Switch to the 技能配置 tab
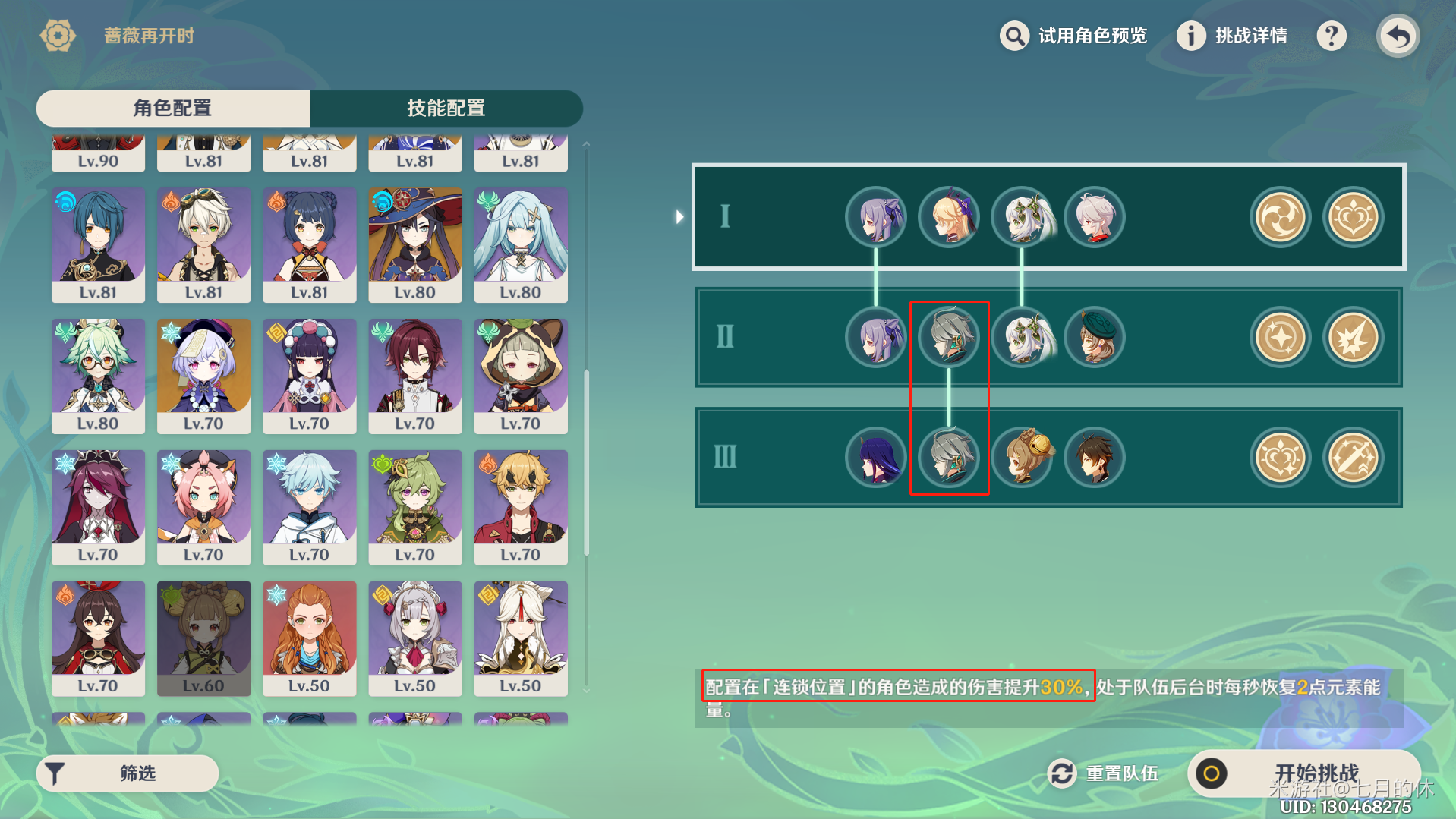1456x819 pixels. (x=446, y=108)
